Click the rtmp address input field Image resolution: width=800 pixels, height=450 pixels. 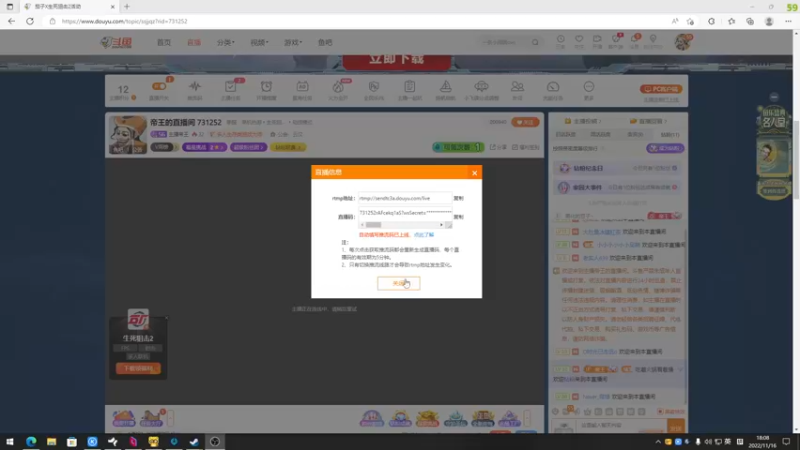pyautogui.click(x=405, y=198)
